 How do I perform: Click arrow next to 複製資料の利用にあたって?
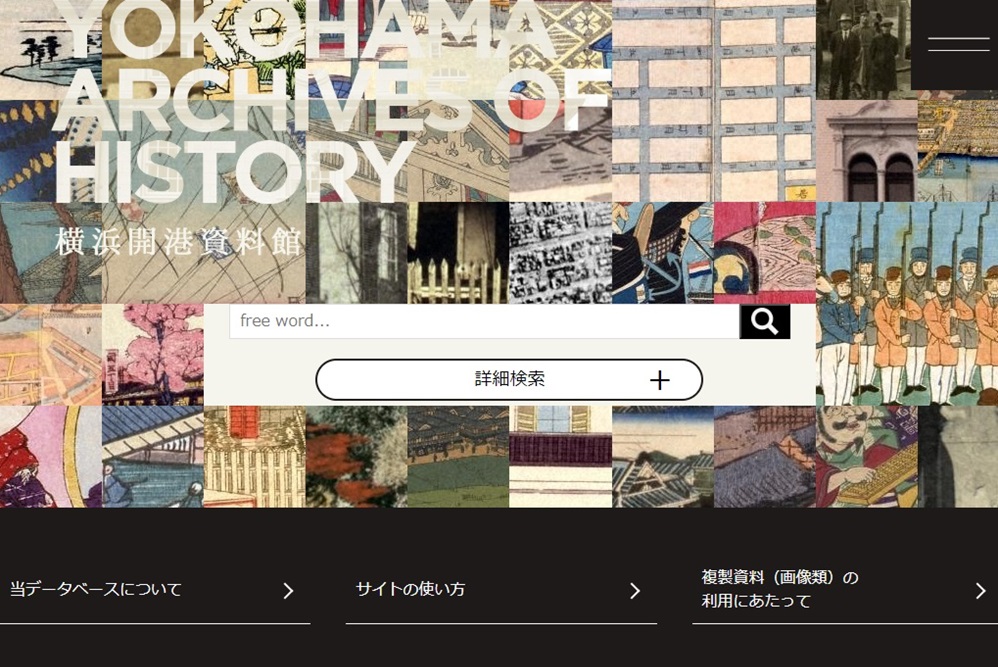coord(981,591)
